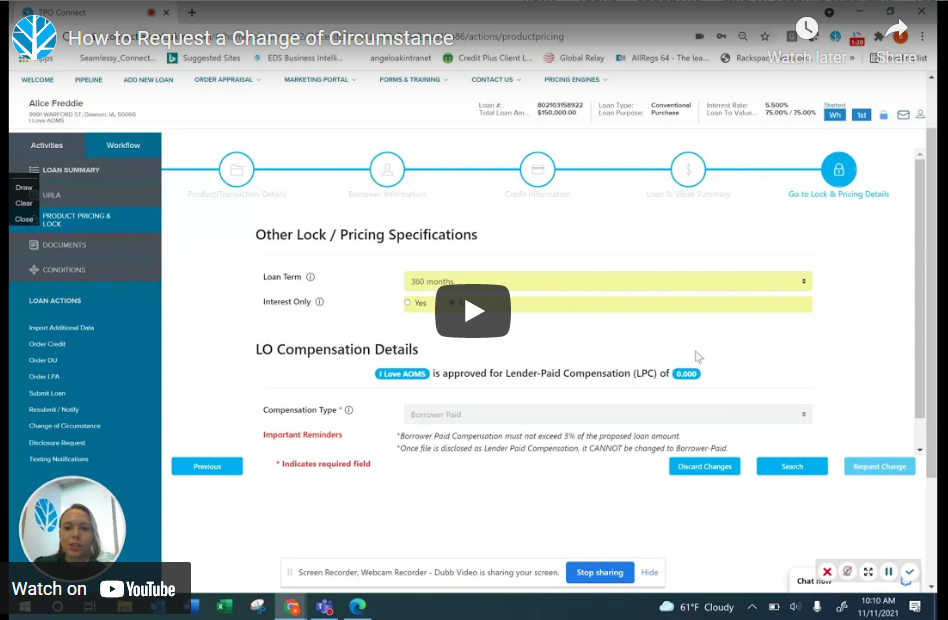Image resolution: width=948 pixels, height=620 pixels.
Task: Expand the bookmarks overflow chevron
Action: coord(852,58)
